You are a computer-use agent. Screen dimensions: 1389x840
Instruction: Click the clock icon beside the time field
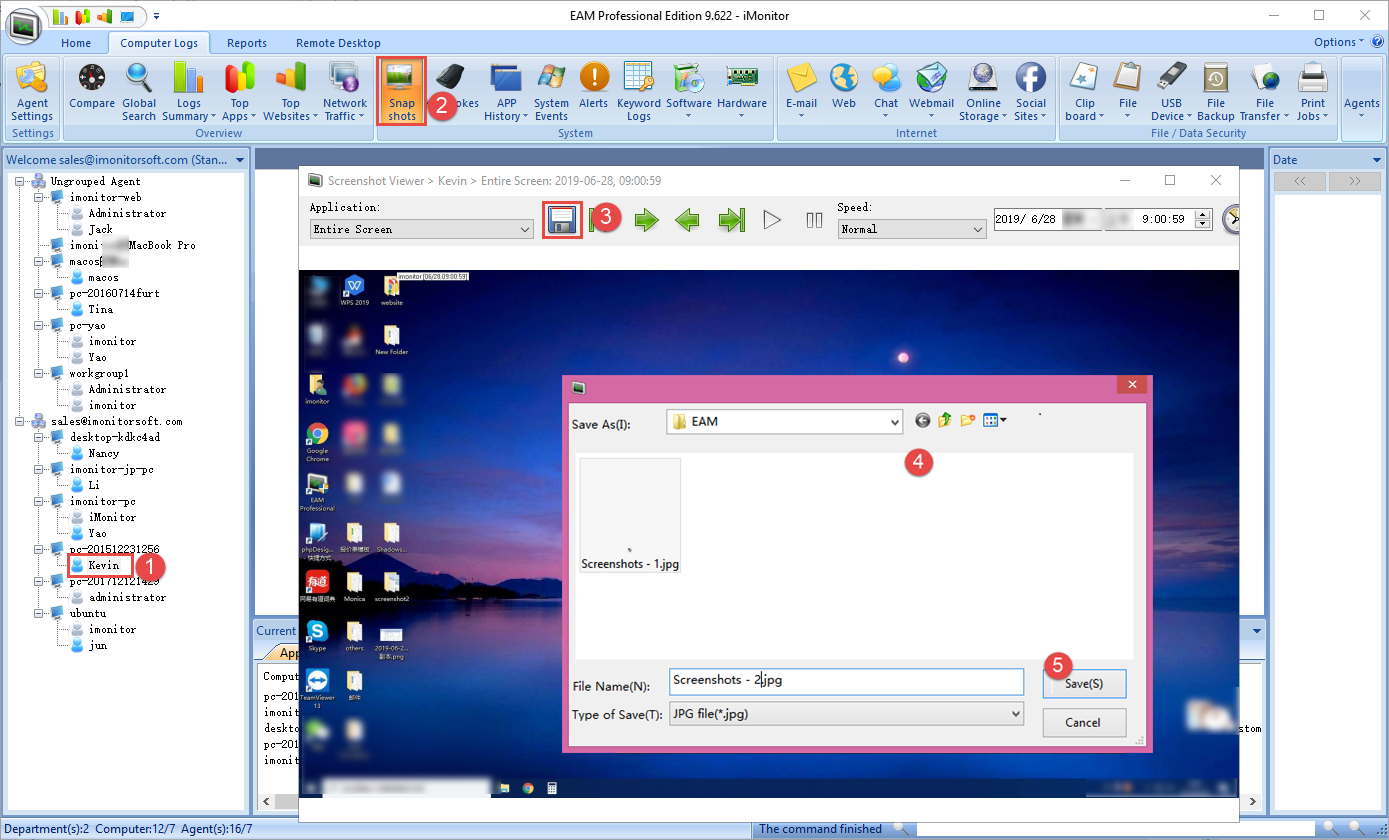[1231, 219]
